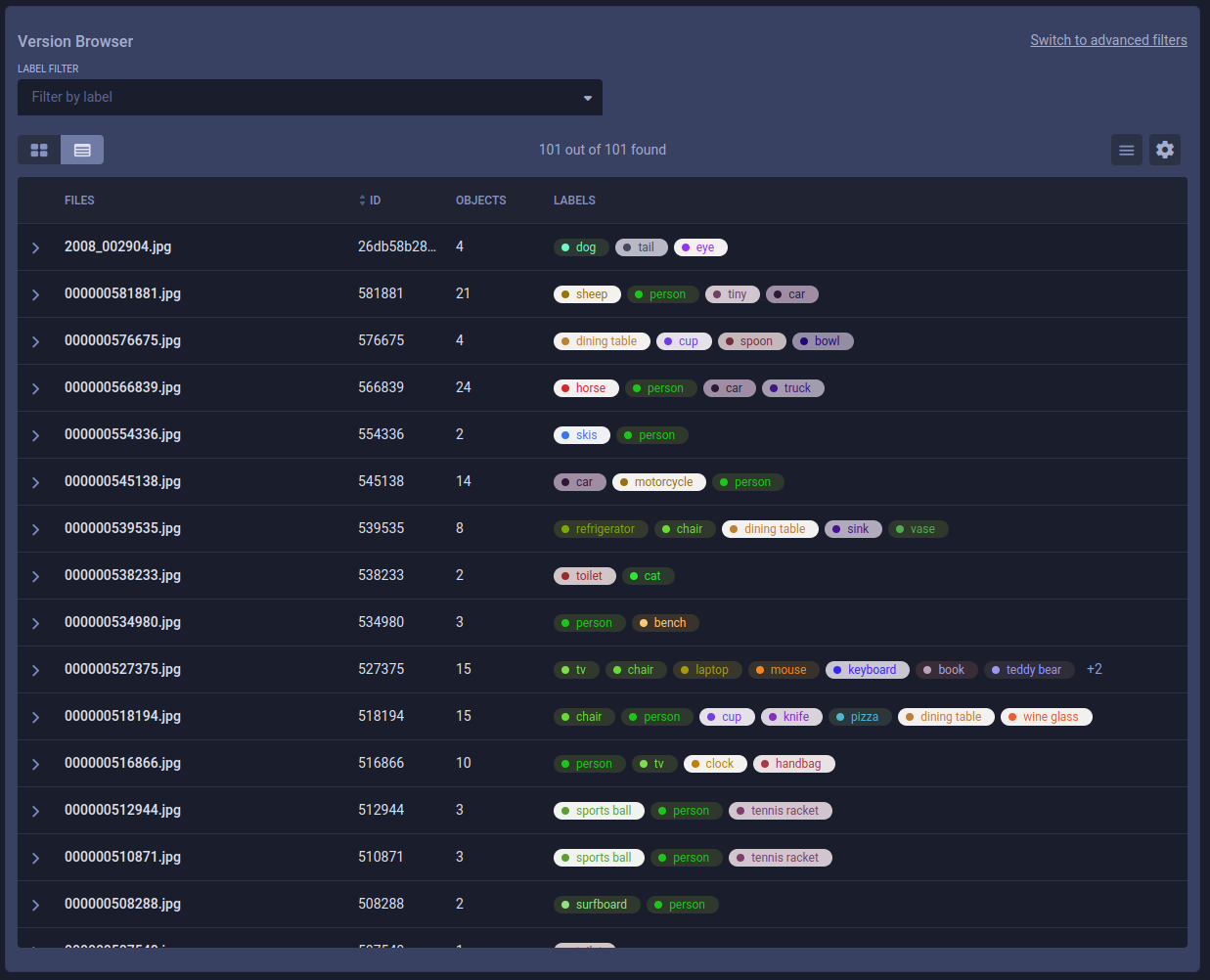Switch to table list view

point(82,150)
